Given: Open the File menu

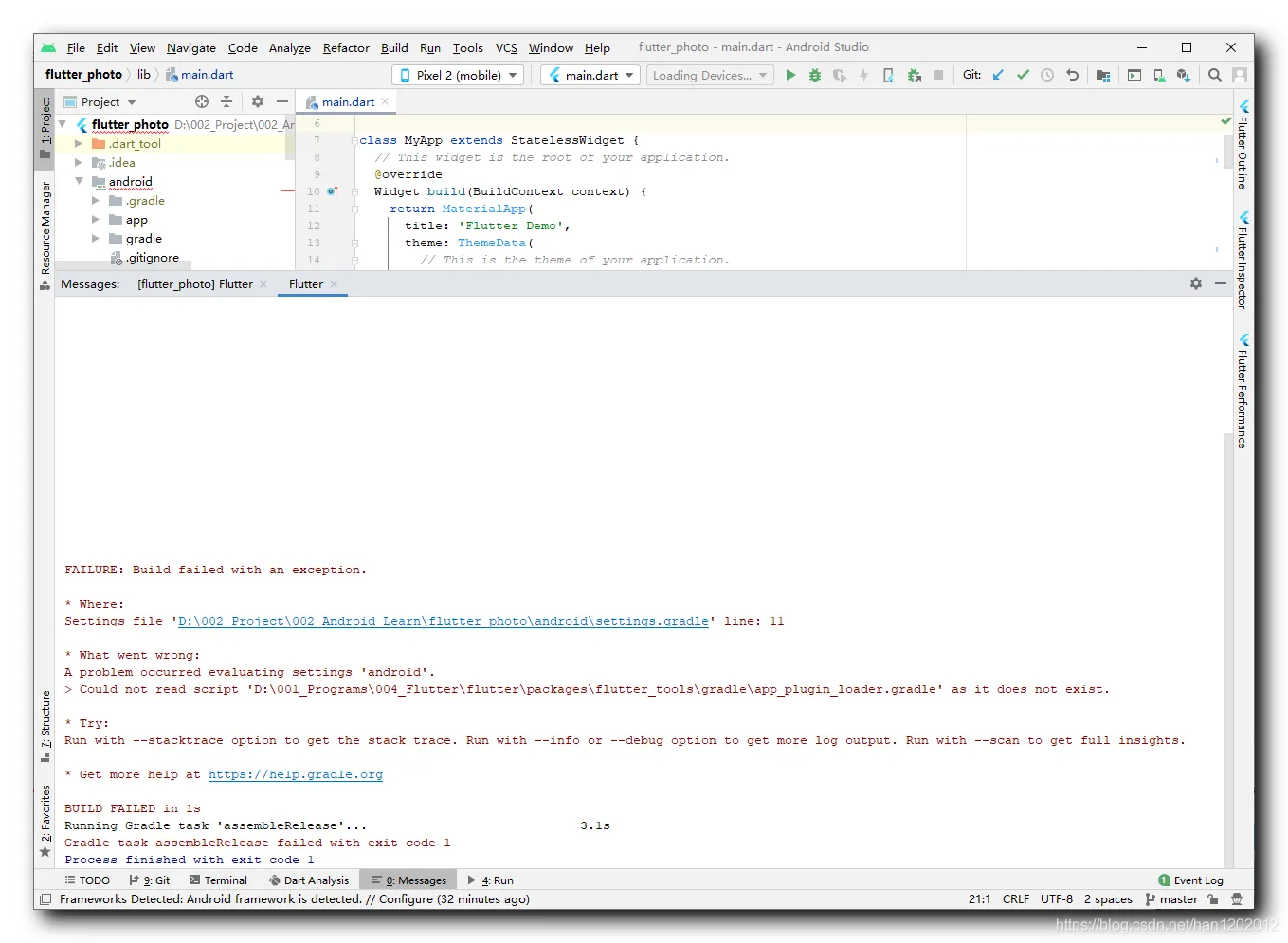Looking at the screenshot, I should pos(76,47).
